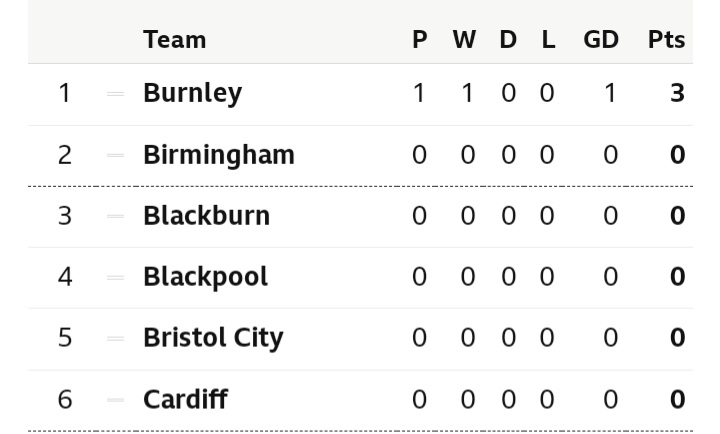
Task: Open the Cardiff team link
Action: point(185,400)
